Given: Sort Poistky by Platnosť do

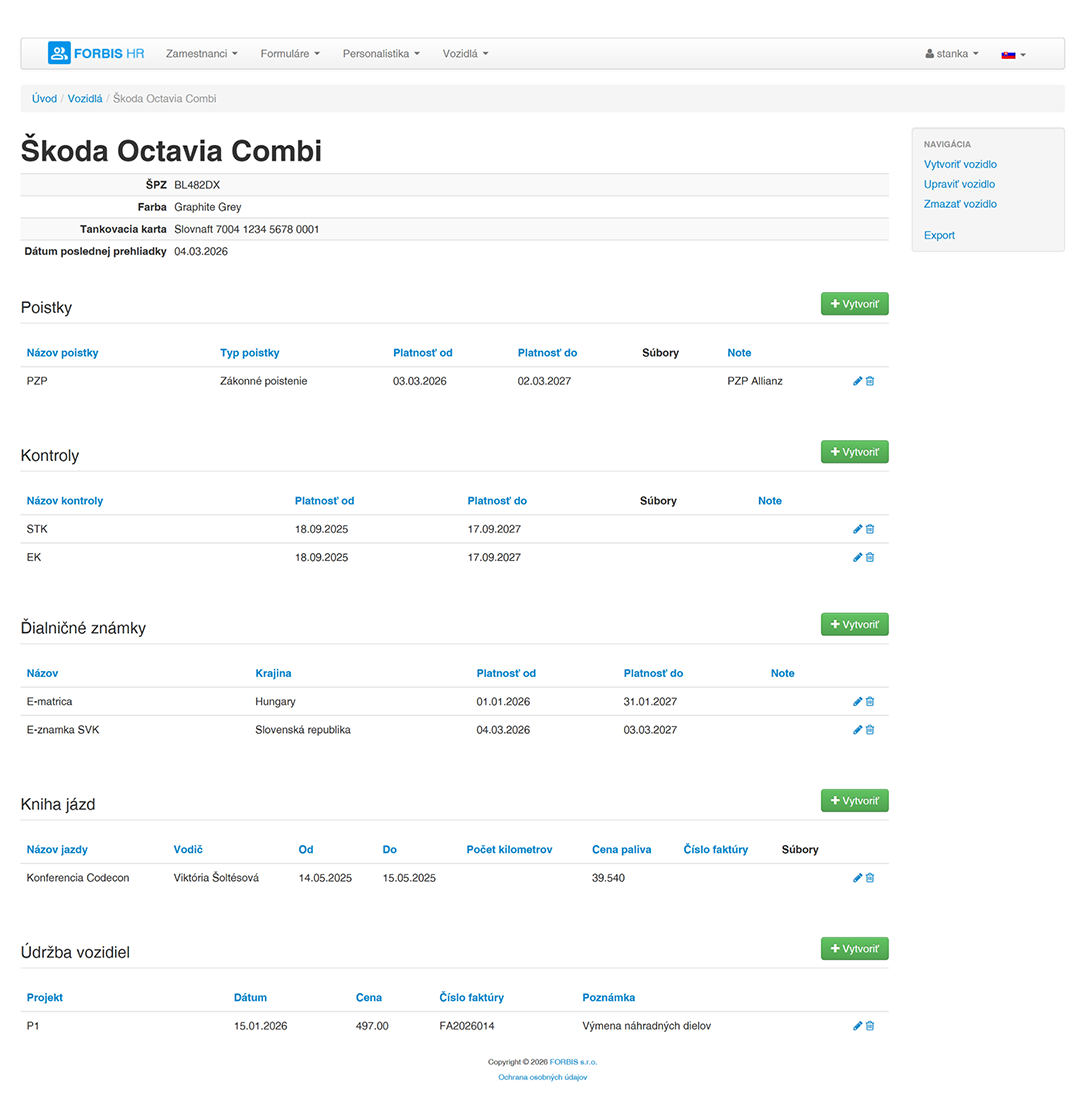Looking at the screenshot, I should coord(547,353).
